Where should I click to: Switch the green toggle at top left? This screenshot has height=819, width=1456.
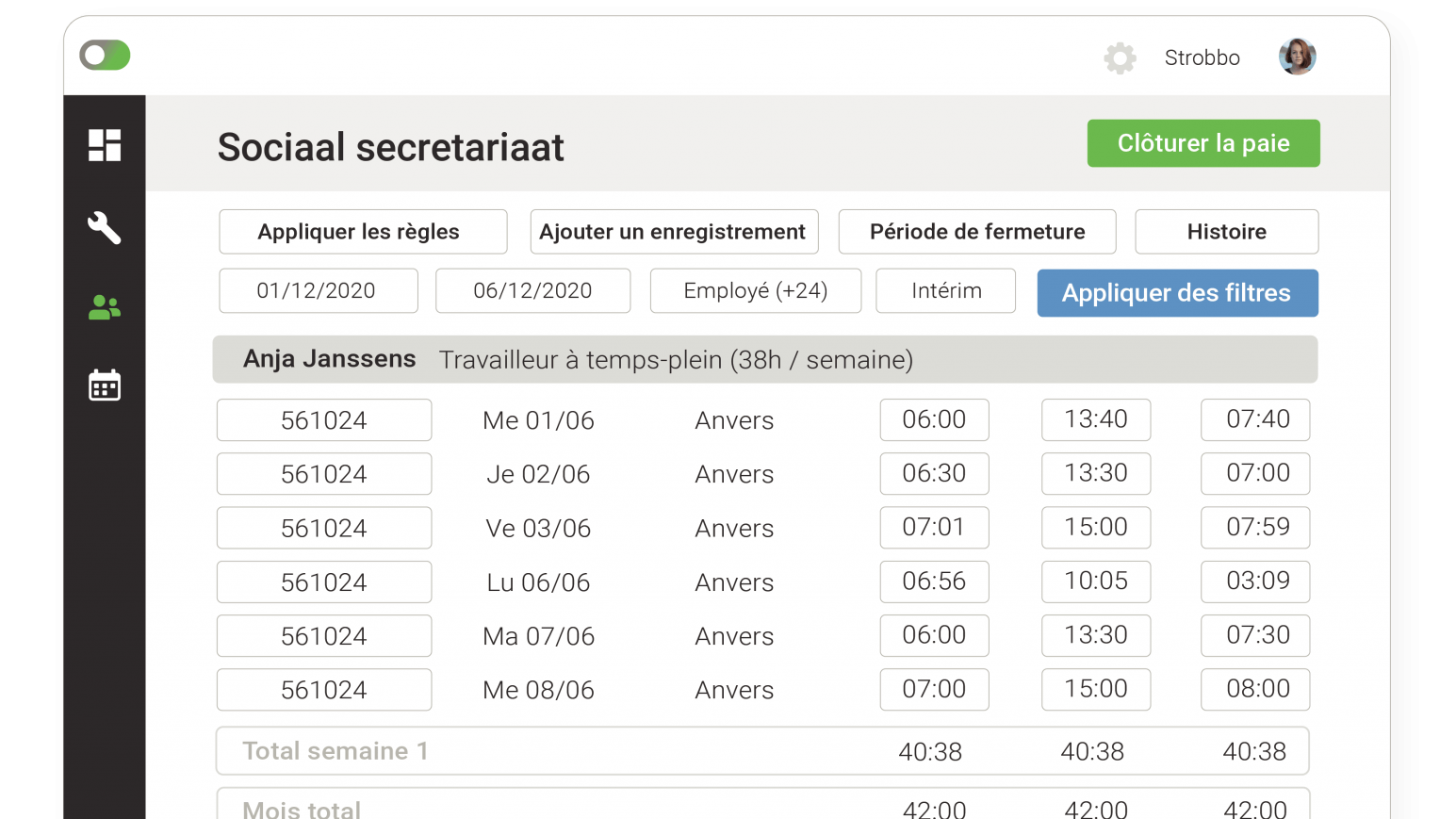click(x=105, y=55)
